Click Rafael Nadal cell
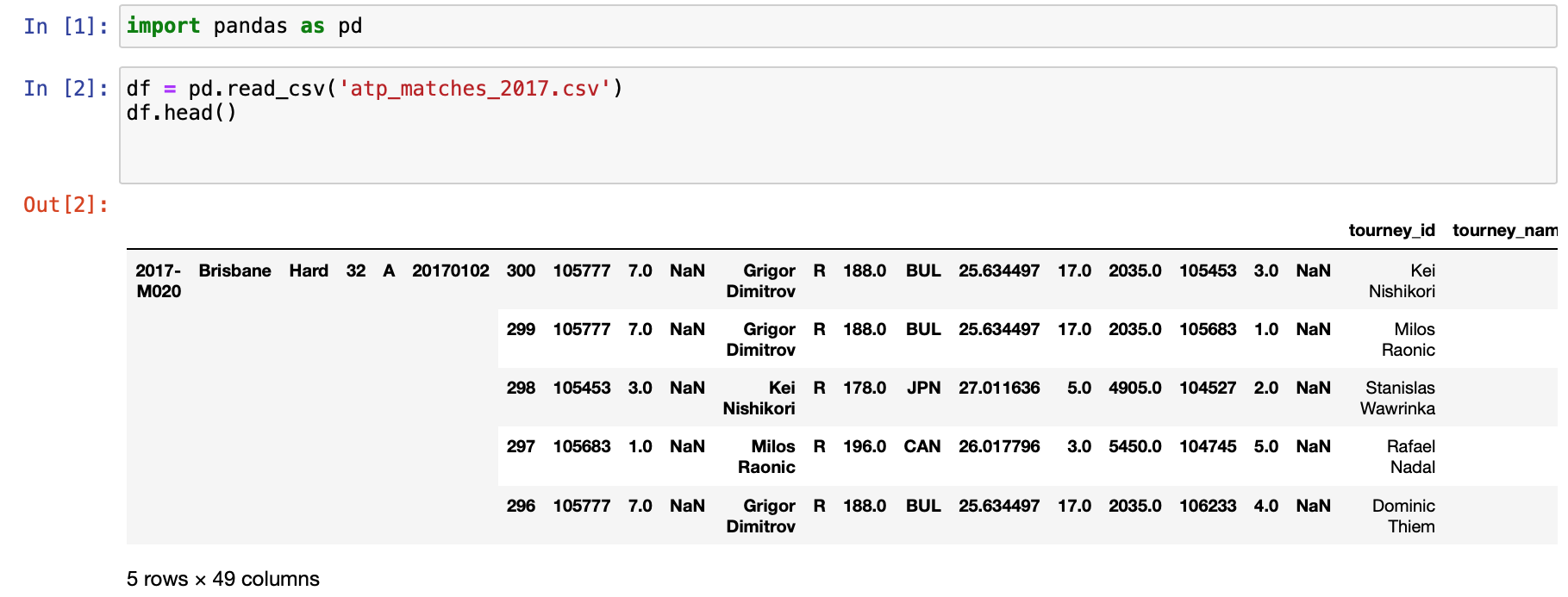 point(1411,457)
